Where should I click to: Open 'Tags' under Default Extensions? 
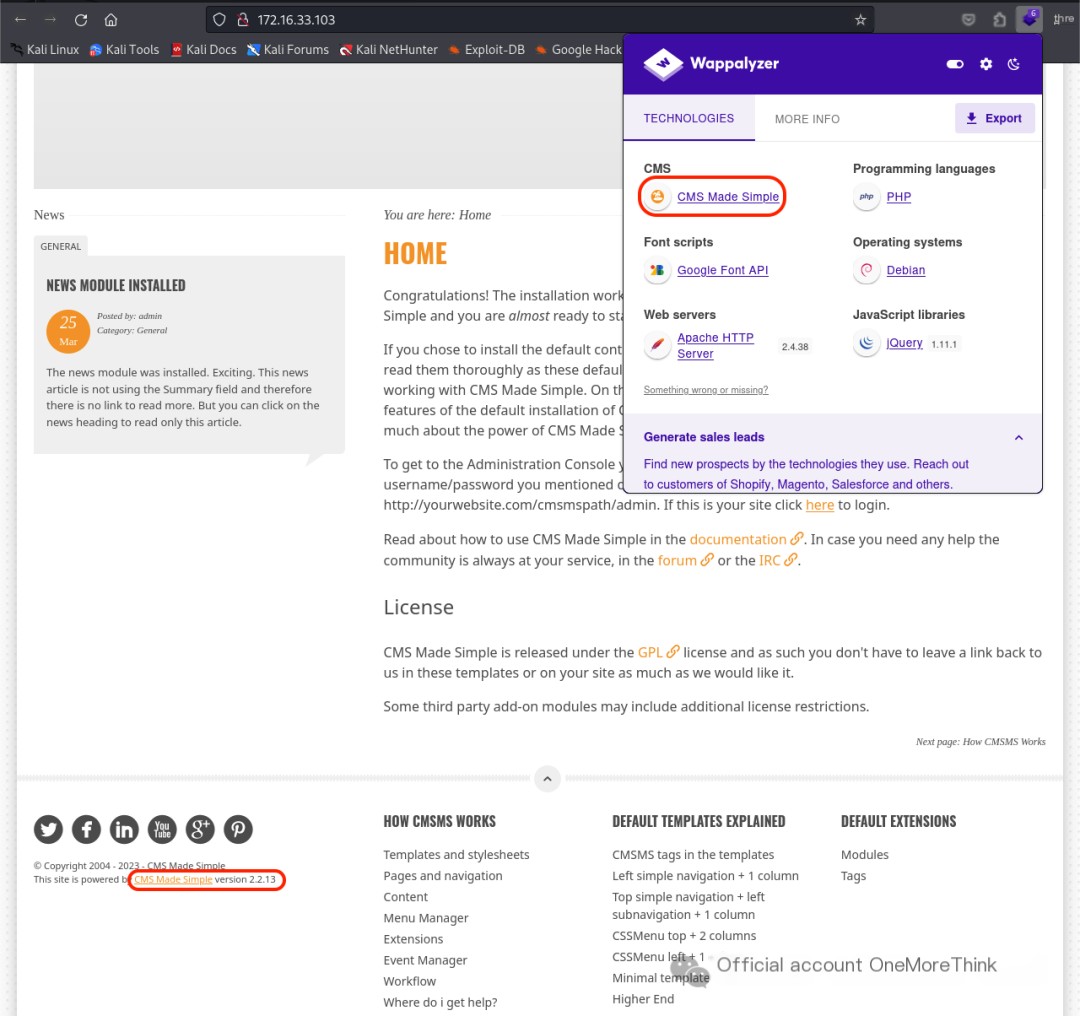pos(853,875)
